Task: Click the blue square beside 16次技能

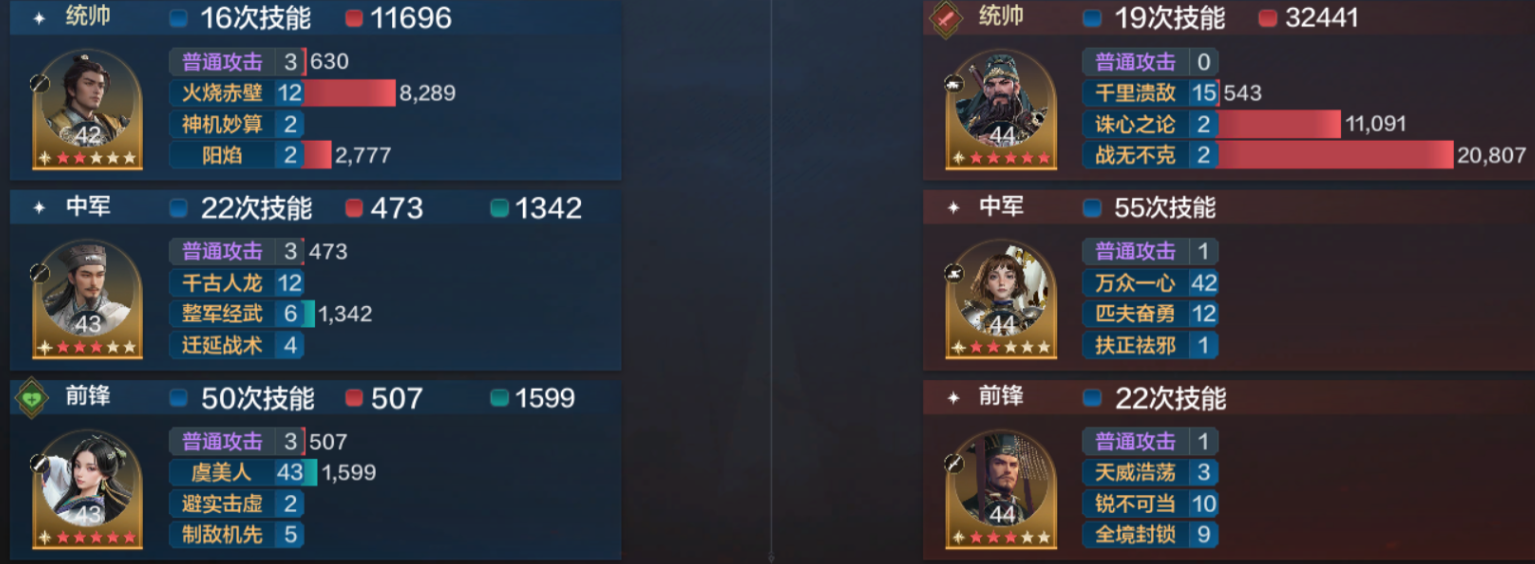Action: coord(178,18)
